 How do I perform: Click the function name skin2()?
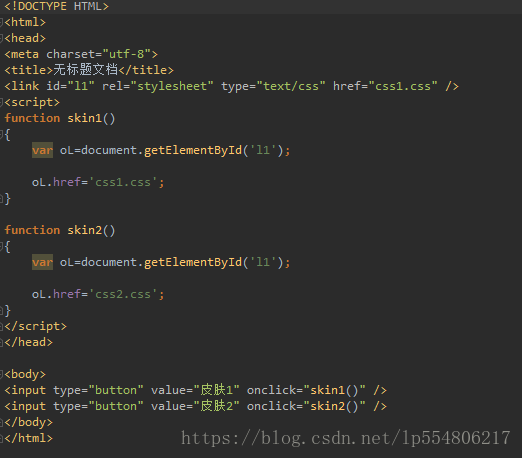coord(91,230)
